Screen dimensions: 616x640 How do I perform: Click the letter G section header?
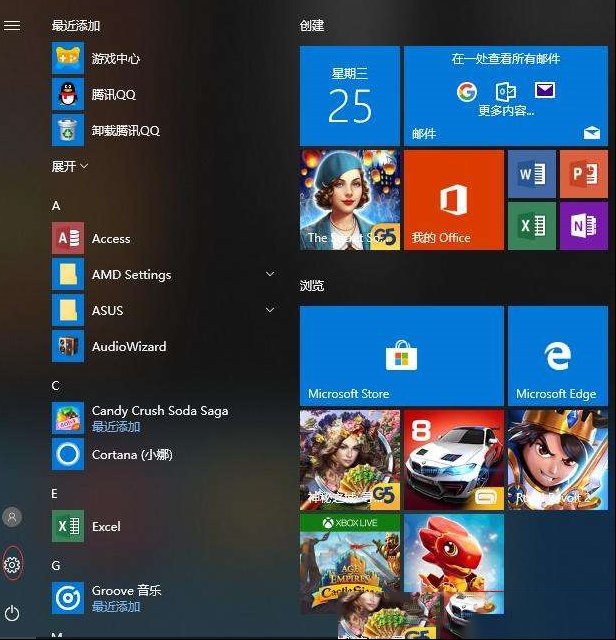56,565
